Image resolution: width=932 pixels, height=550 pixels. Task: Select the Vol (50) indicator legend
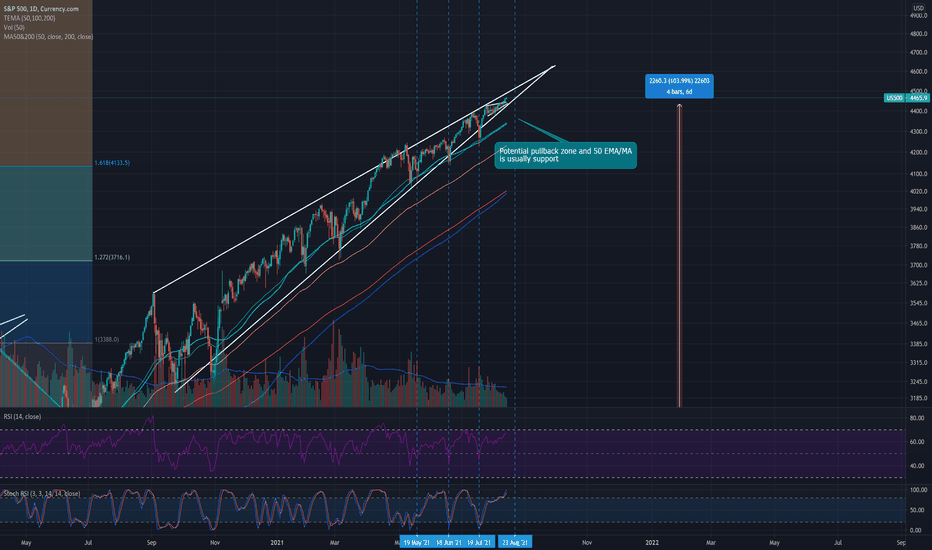click(14, 27)
